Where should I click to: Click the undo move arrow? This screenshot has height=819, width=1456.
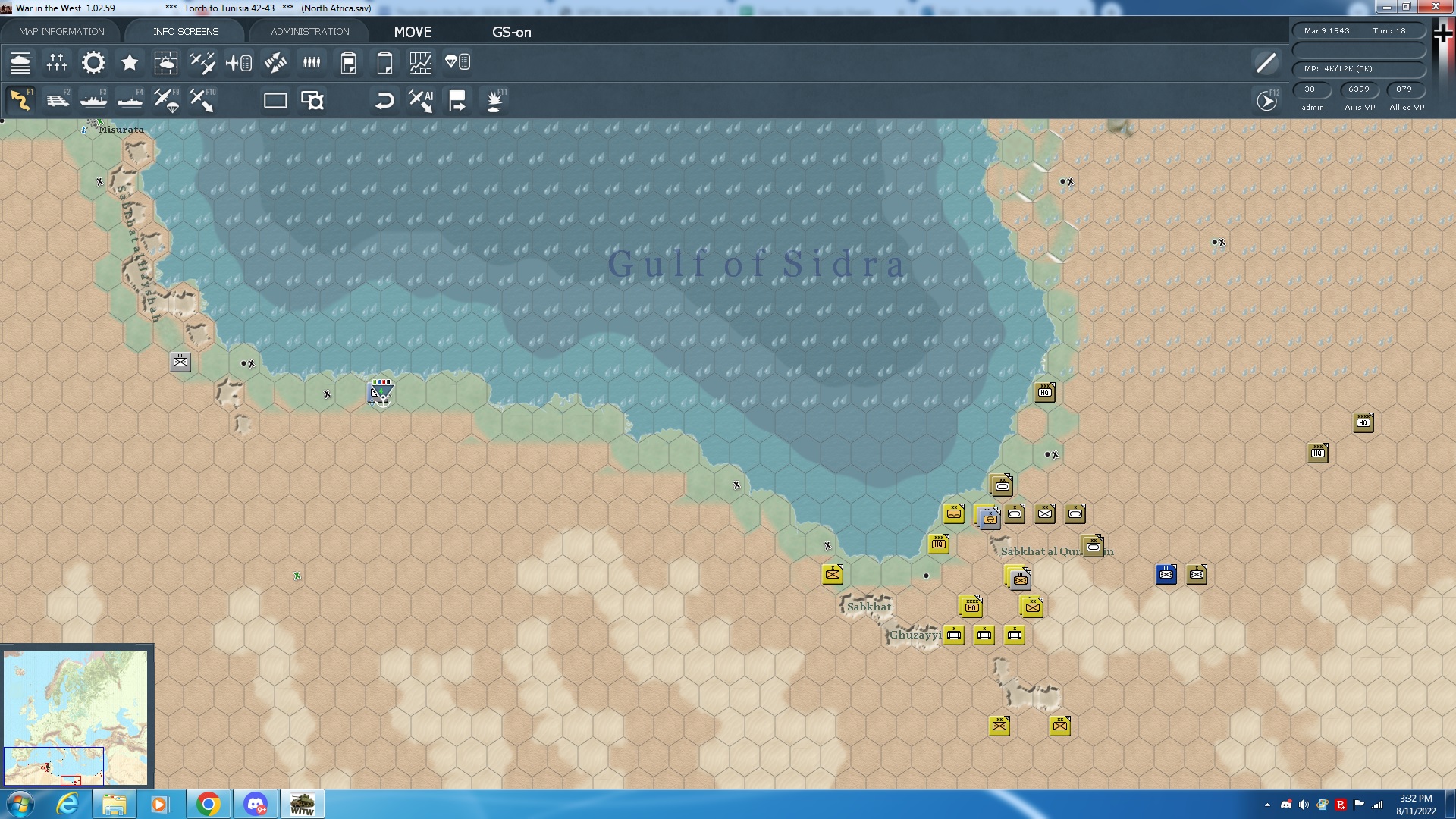tap(384, 100)
